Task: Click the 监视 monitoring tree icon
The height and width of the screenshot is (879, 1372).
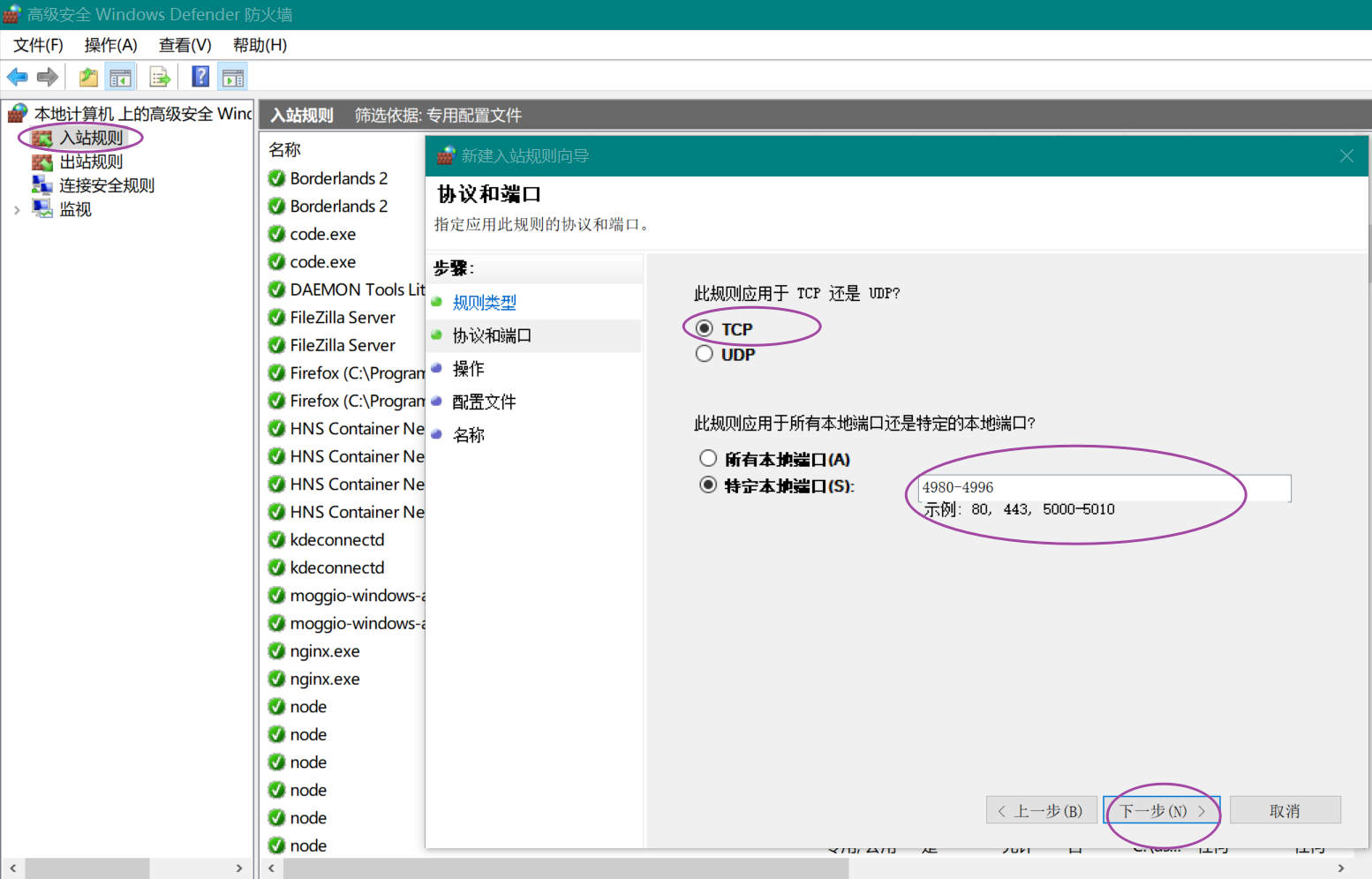Action: 42,208
